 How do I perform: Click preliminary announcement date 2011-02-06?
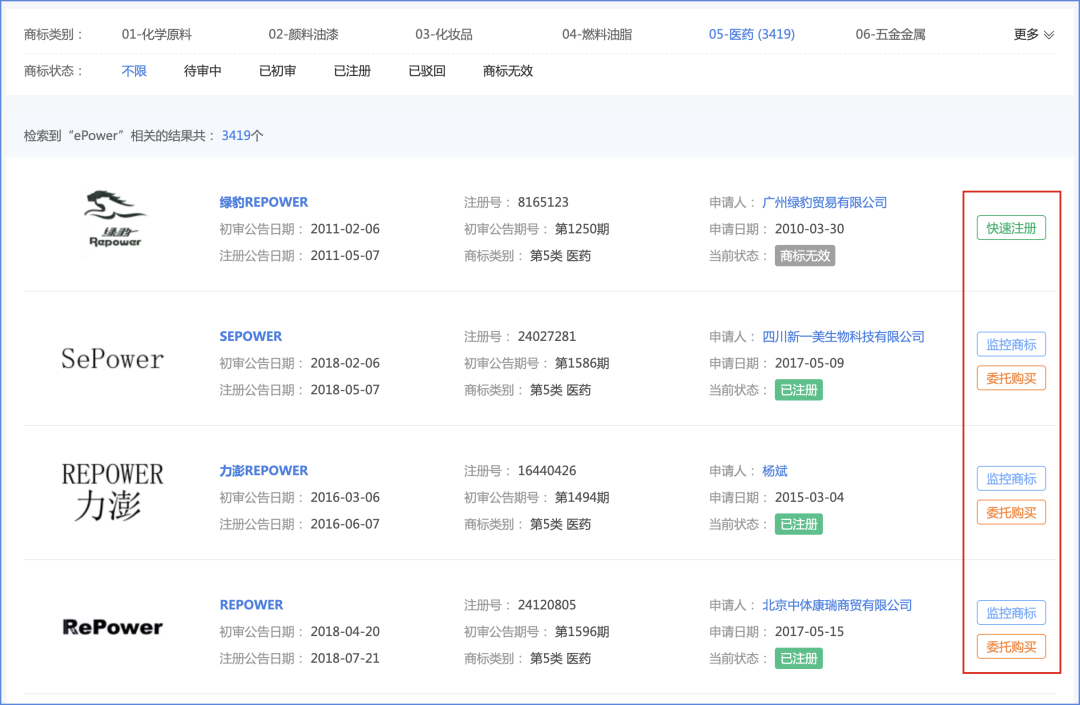[345, 229]
